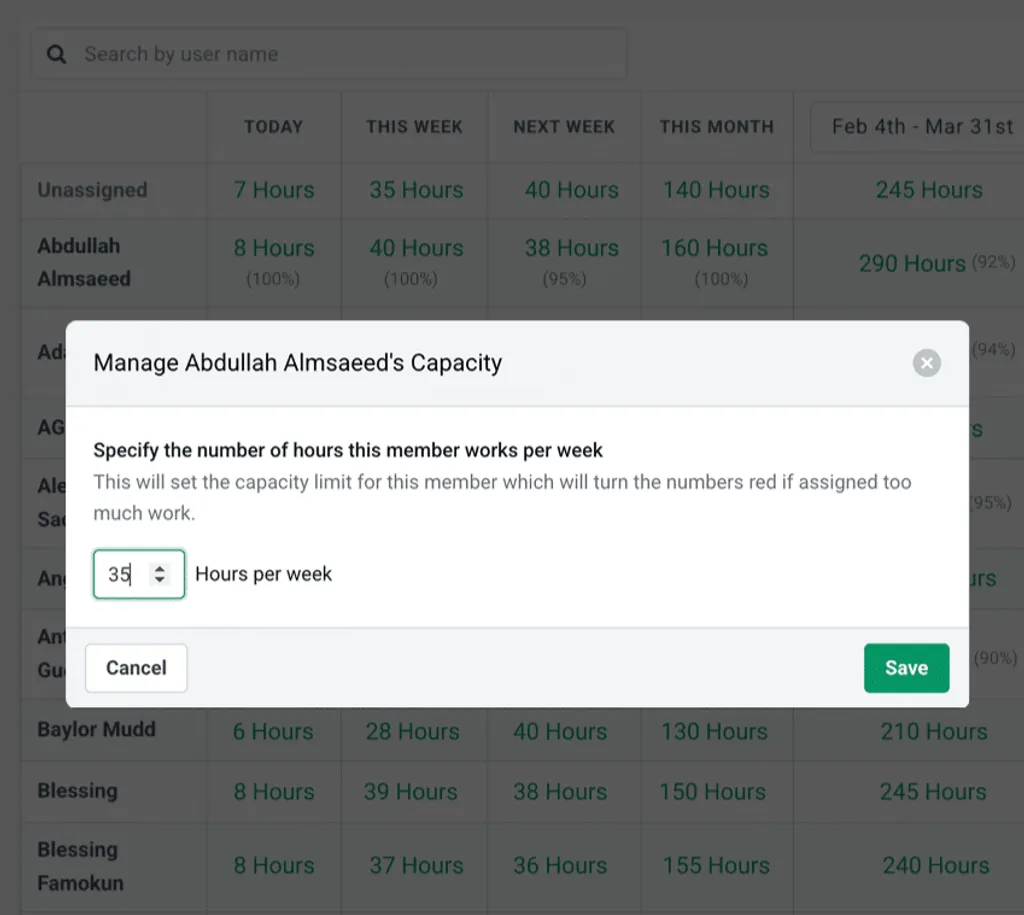
Task: Click Unassigned 35 Hours this week
Action: [x=416, y=190]
